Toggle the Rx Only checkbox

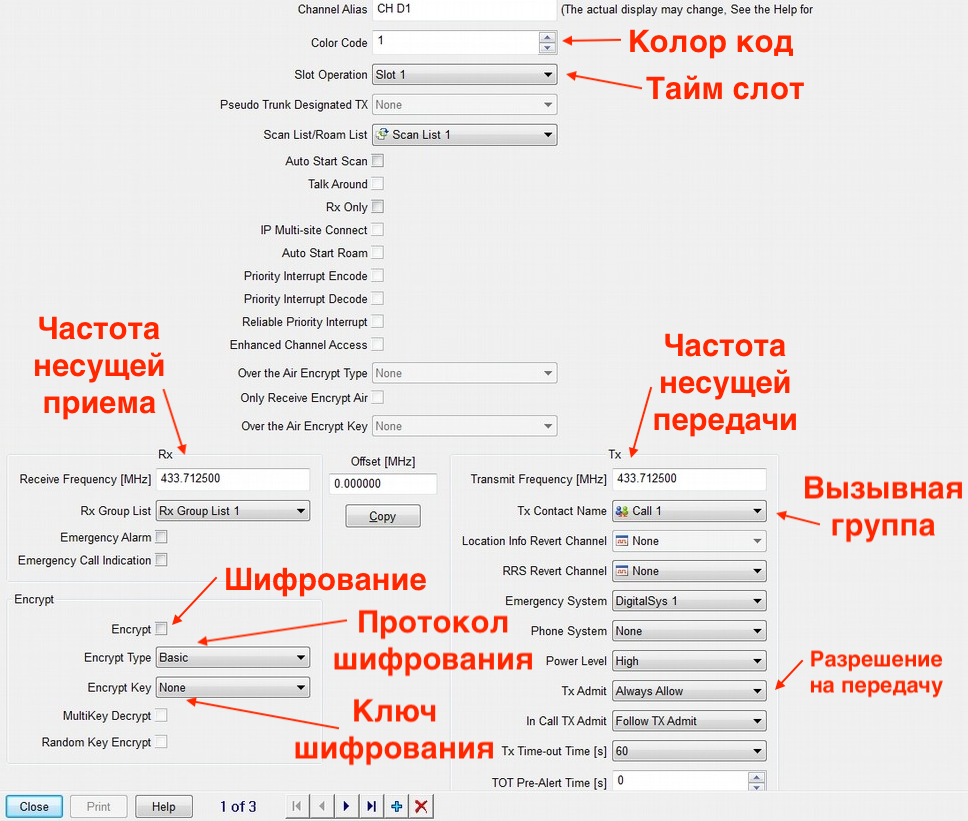tap(377, 207)
